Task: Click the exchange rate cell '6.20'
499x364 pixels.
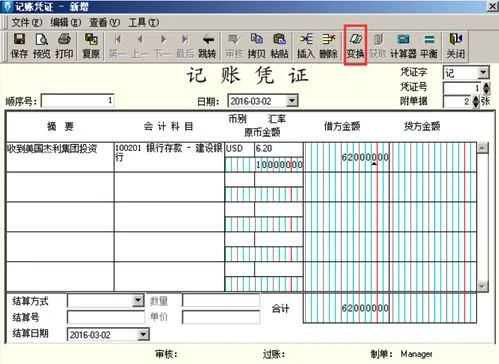Action: pos(279,149)
